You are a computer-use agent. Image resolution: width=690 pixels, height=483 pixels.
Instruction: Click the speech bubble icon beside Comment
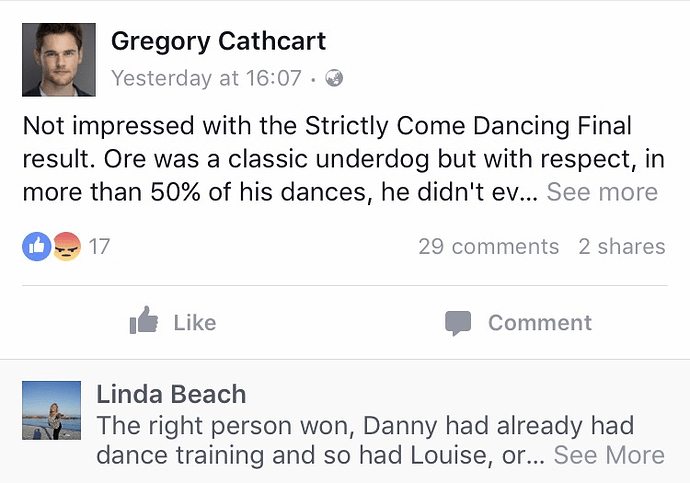458,323
